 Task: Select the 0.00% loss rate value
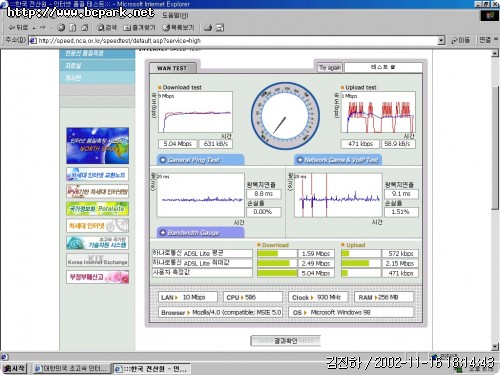[264, 212]
